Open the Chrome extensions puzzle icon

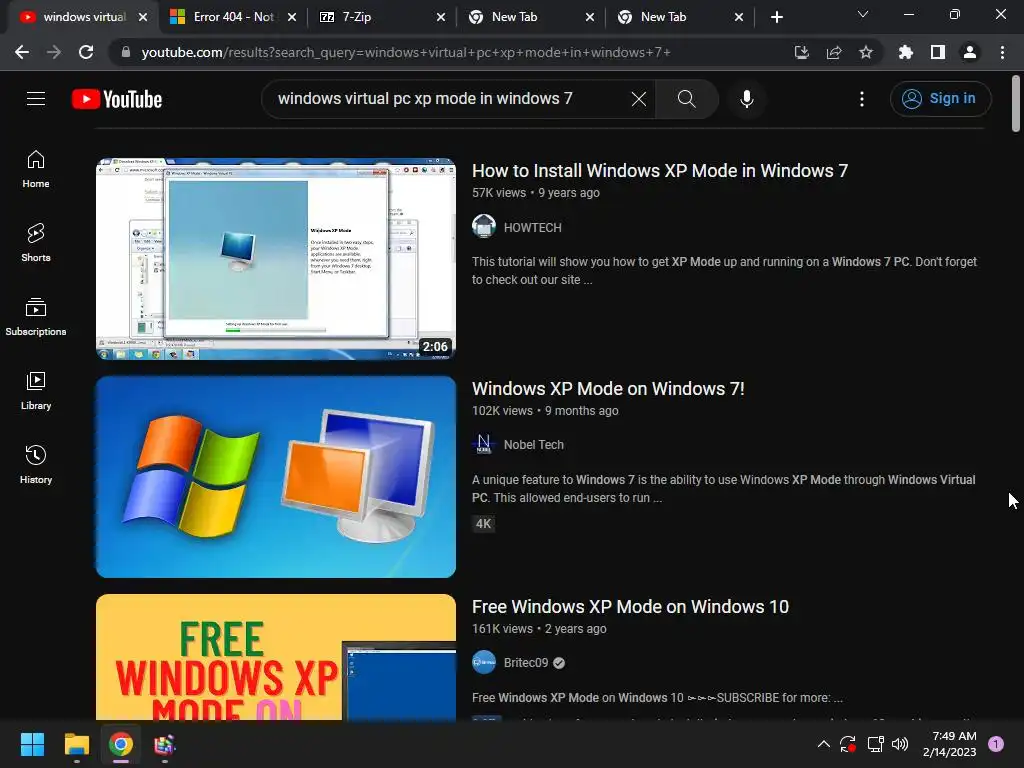click(x=905, y=52)
